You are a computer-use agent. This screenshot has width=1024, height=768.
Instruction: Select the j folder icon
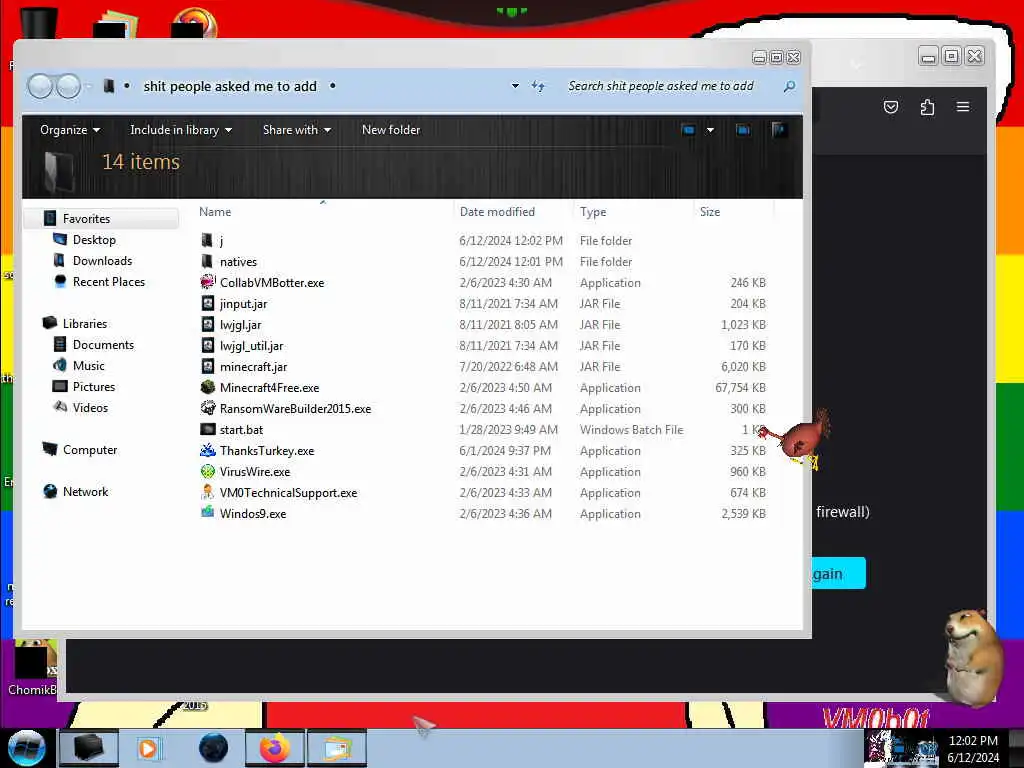point(207,240)
